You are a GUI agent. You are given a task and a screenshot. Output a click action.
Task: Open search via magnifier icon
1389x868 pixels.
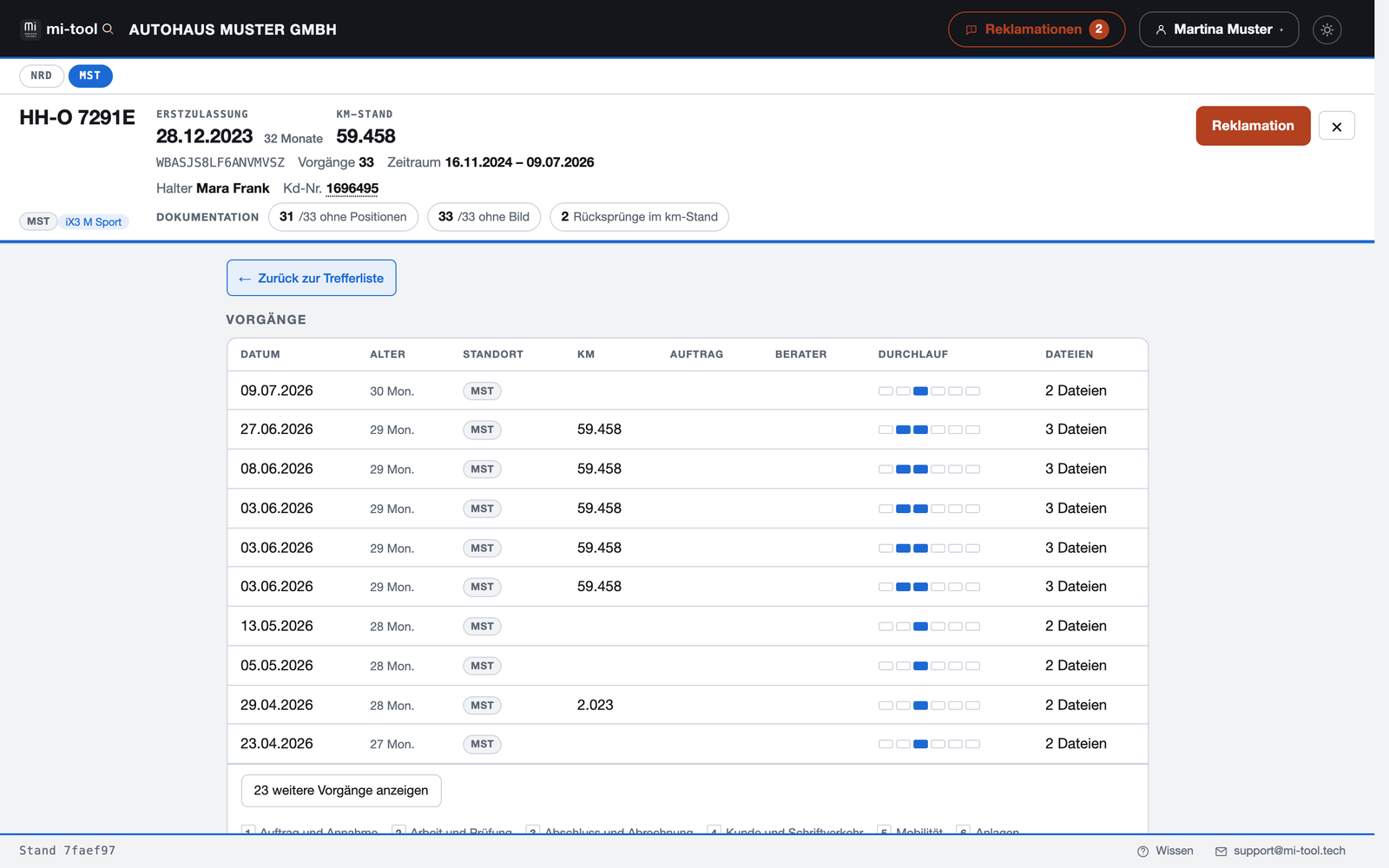(109, 29)
